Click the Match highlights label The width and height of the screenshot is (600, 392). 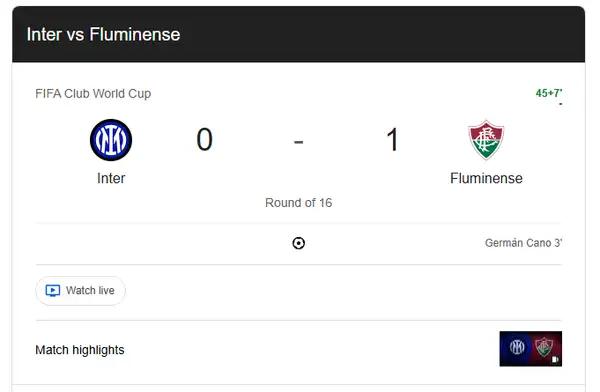coord(80,350)
